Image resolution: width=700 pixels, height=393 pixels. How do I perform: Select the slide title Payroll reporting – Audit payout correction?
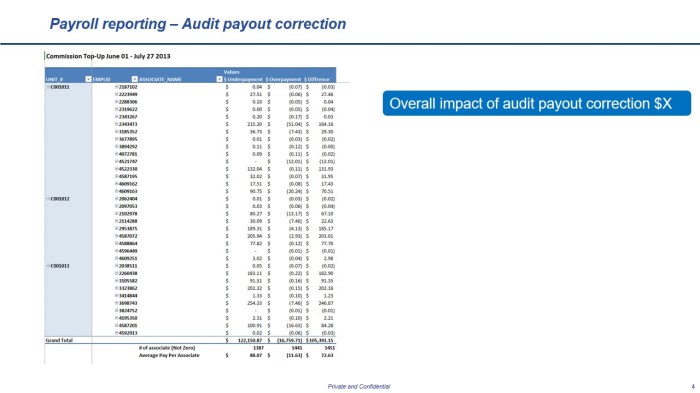[x=198, y=24]
